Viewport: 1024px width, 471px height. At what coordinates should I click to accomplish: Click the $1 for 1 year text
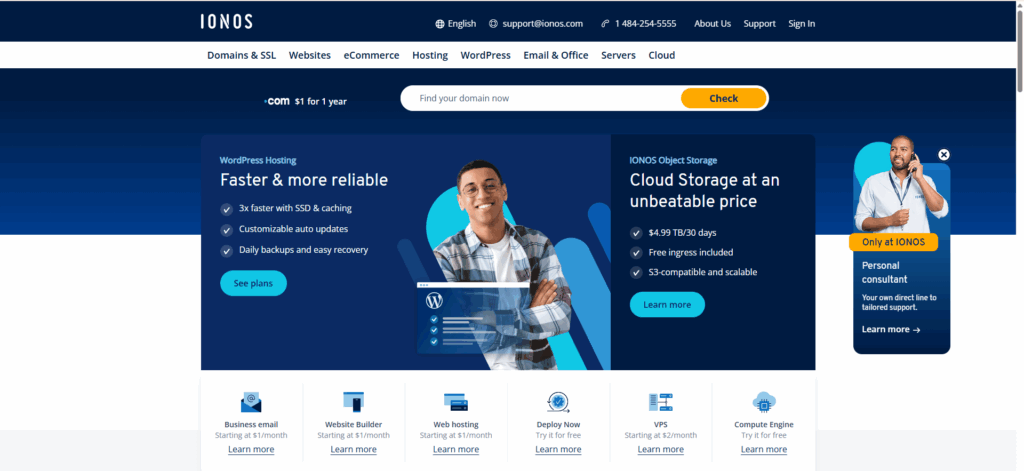click(x=321, y=102)
